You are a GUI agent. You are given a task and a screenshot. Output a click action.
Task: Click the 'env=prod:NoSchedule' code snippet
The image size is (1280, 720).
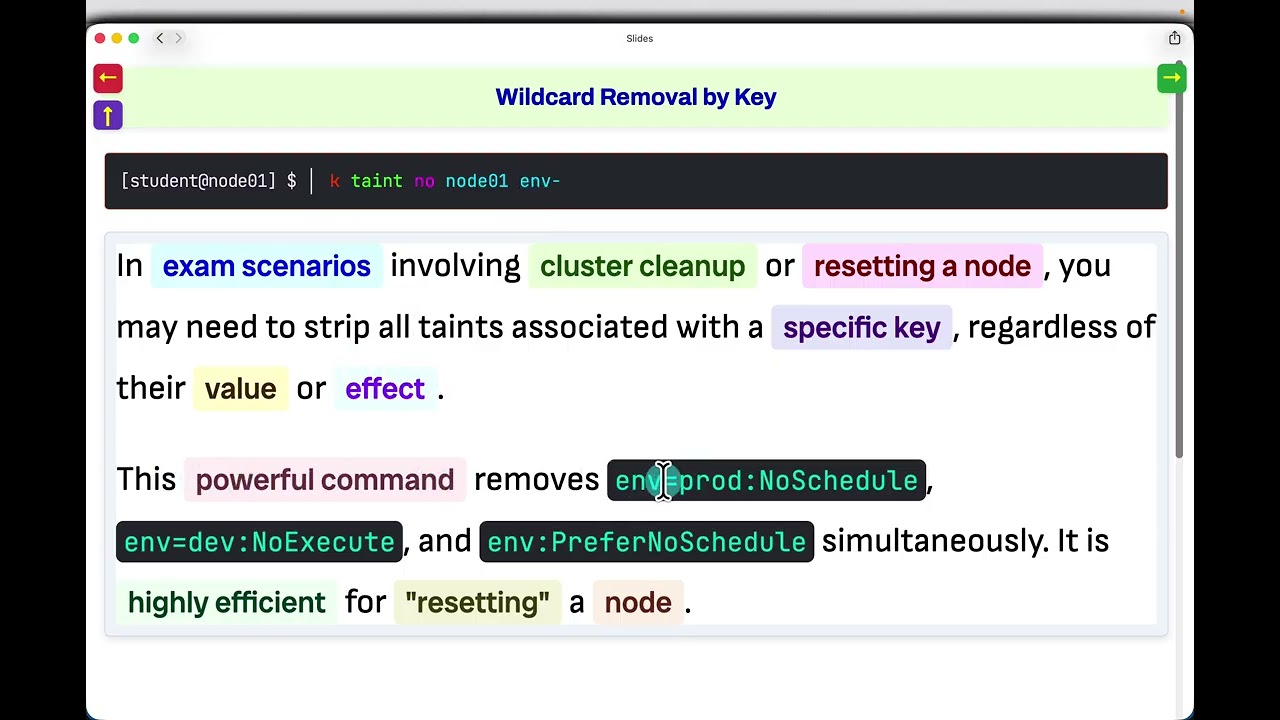click(x=767, y=481)
